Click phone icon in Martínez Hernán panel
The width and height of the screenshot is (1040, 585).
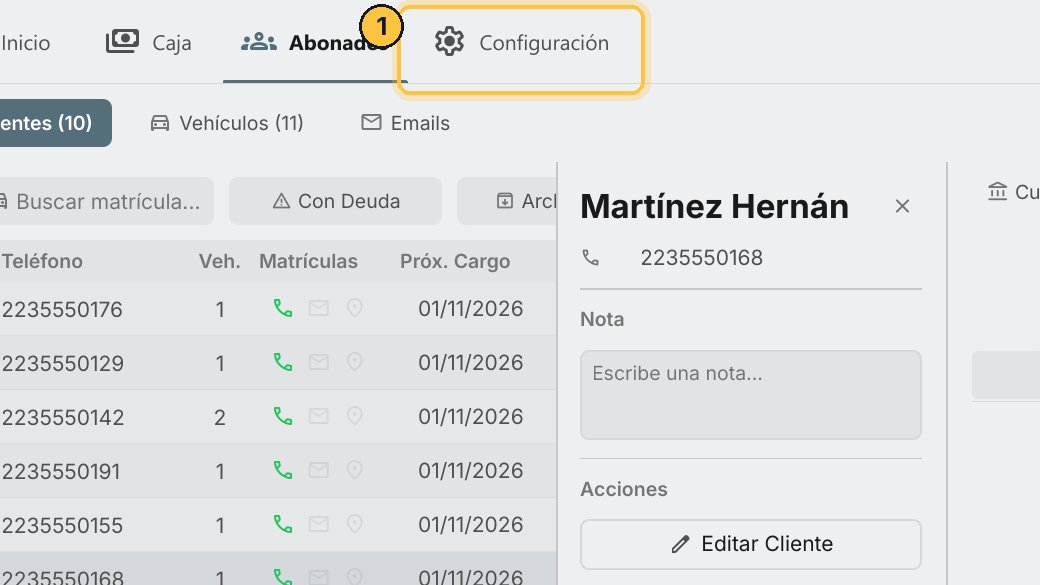click(590, 257)
